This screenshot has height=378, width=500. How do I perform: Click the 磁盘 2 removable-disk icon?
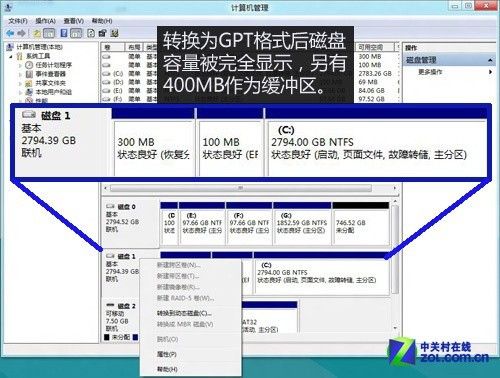tap(110, 305)
